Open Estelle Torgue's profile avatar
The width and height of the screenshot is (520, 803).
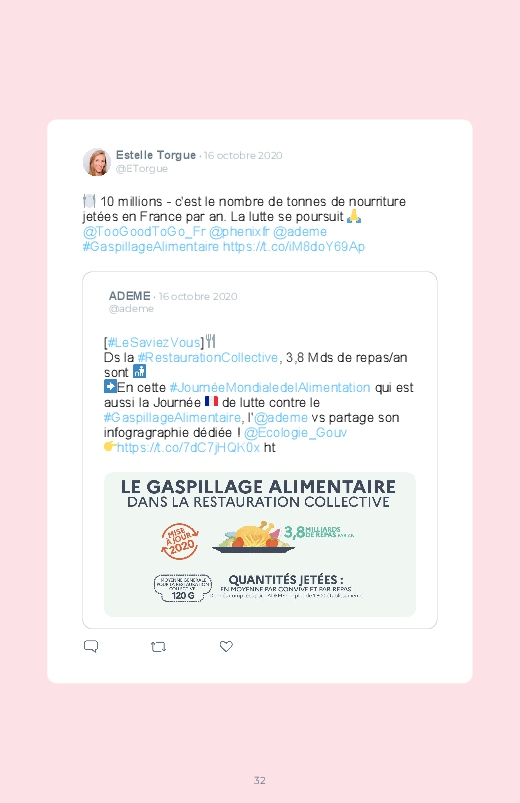point(97,162)
